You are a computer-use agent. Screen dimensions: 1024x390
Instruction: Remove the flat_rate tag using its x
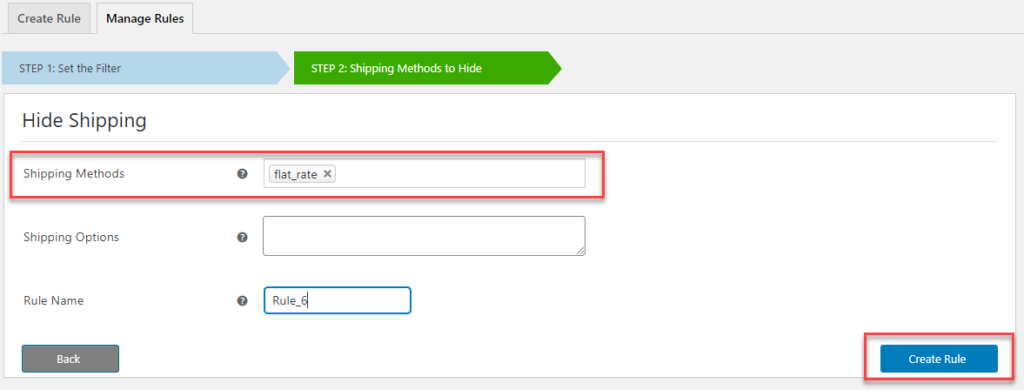[x=328, y=174]
